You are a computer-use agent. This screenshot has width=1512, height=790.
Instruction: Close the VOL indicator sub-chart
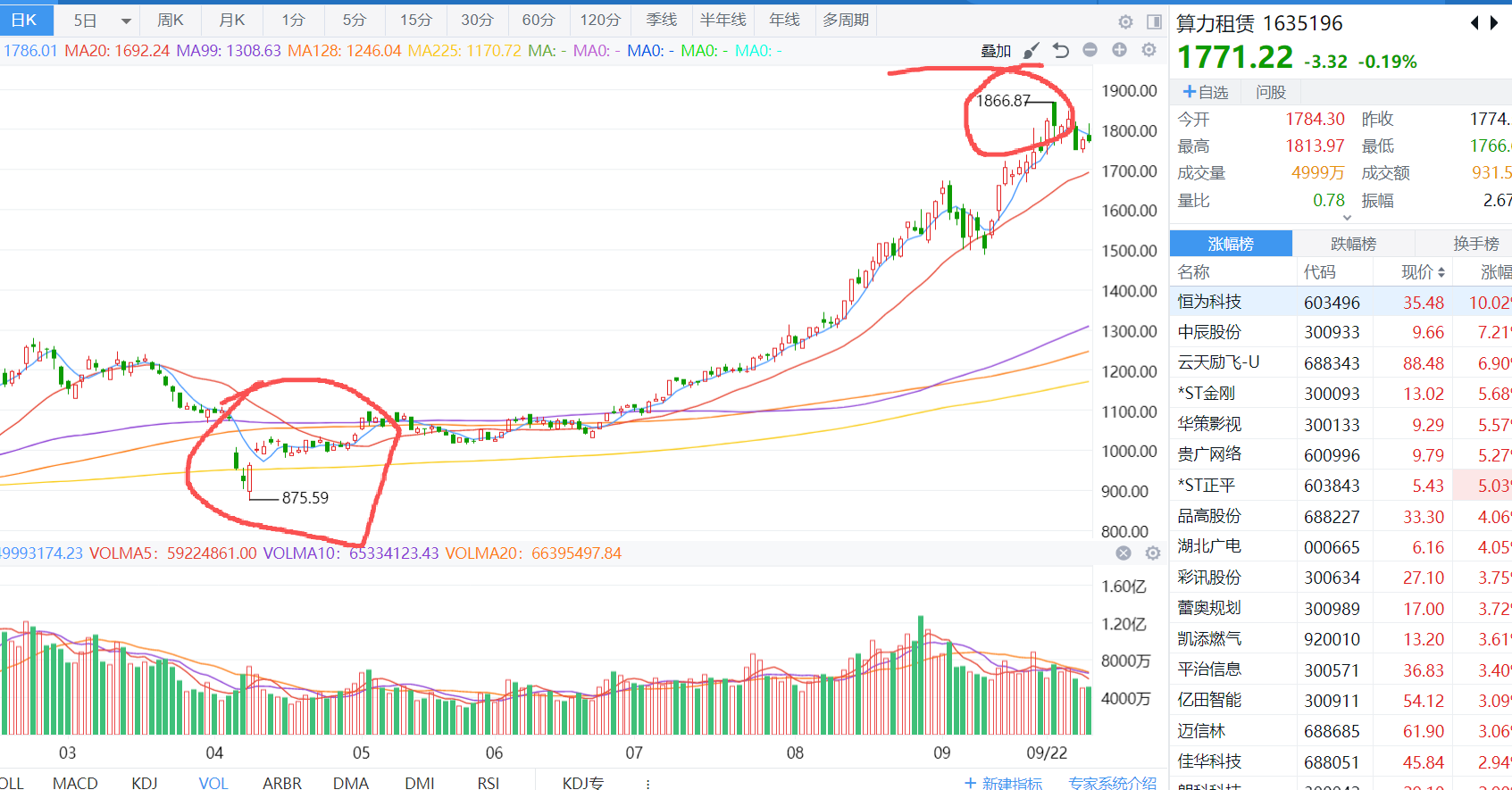(x=1124, y=553)
